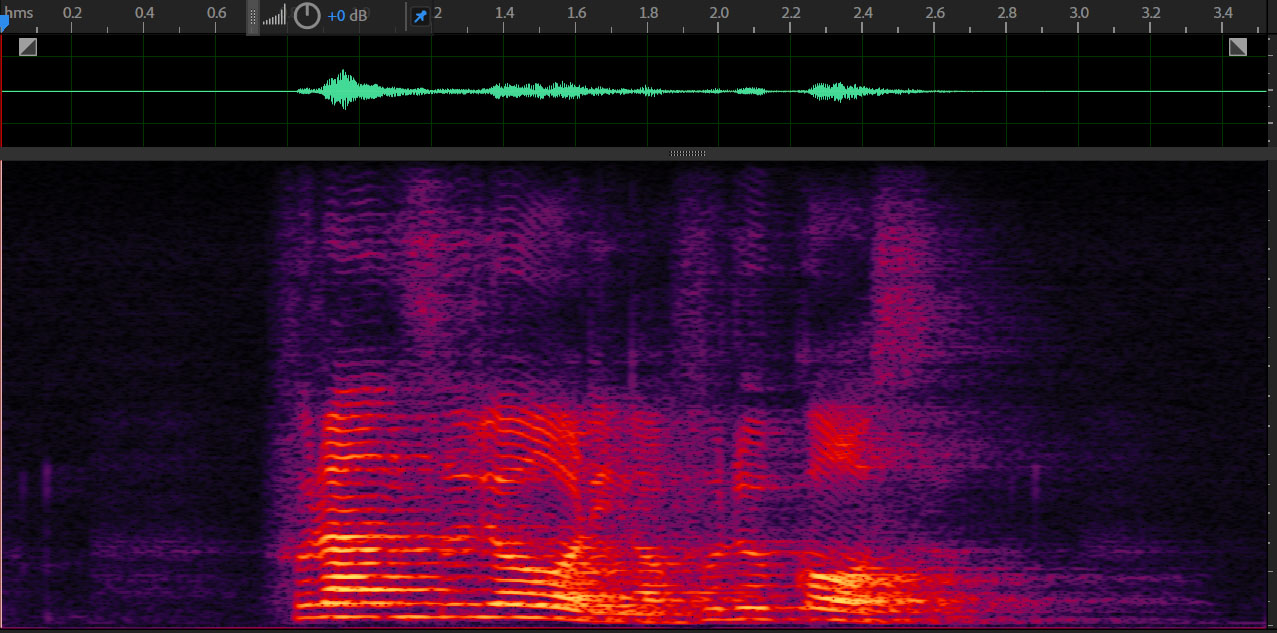
Task: Click the 2.0 mark on time ruler
Action: (x=719, y=13)
